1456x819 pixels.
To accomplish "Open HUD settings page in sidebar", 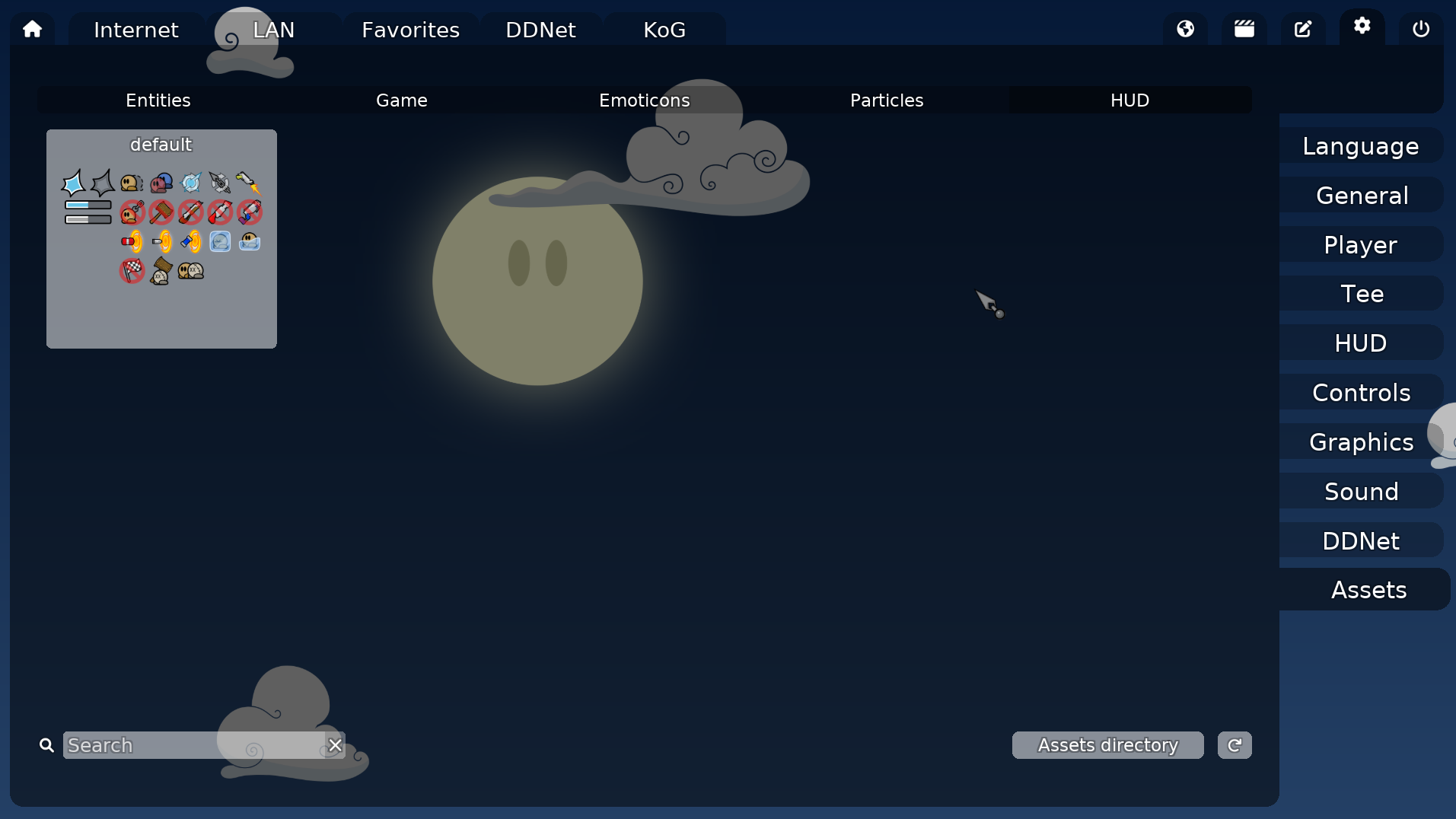I will click(x=1361, y=343).
